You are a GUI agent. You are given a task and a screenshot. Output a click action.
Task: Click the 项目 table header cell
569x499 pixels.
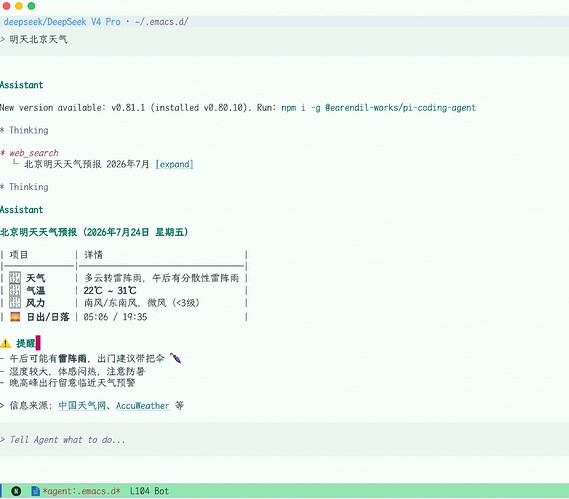19,255
